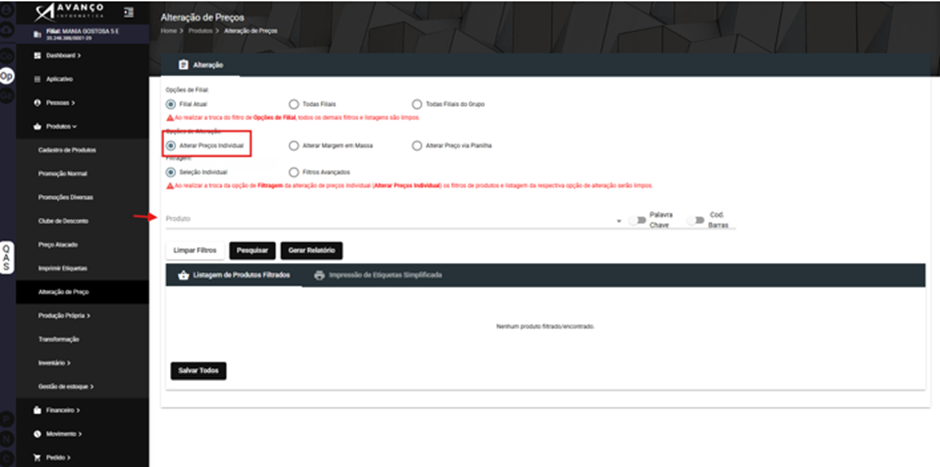Click the Pessoas person icon
Image resolution: width=940 pixels, height=467 pixels.
[x=37, y=103]
